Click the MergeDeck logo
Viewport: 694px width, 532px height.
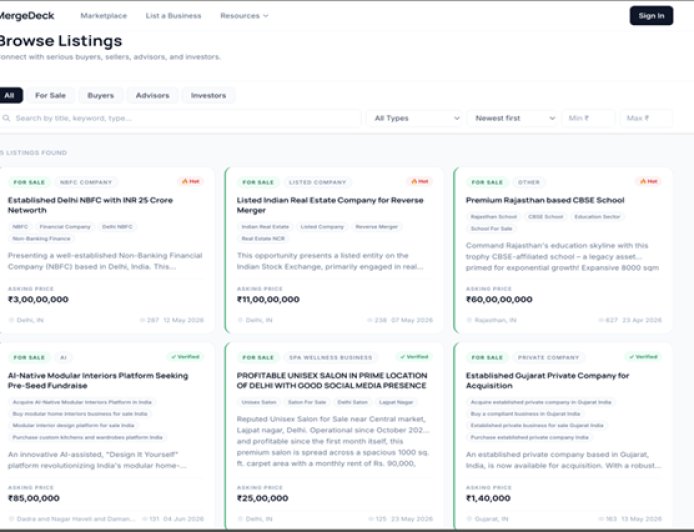tap(27, 15)
